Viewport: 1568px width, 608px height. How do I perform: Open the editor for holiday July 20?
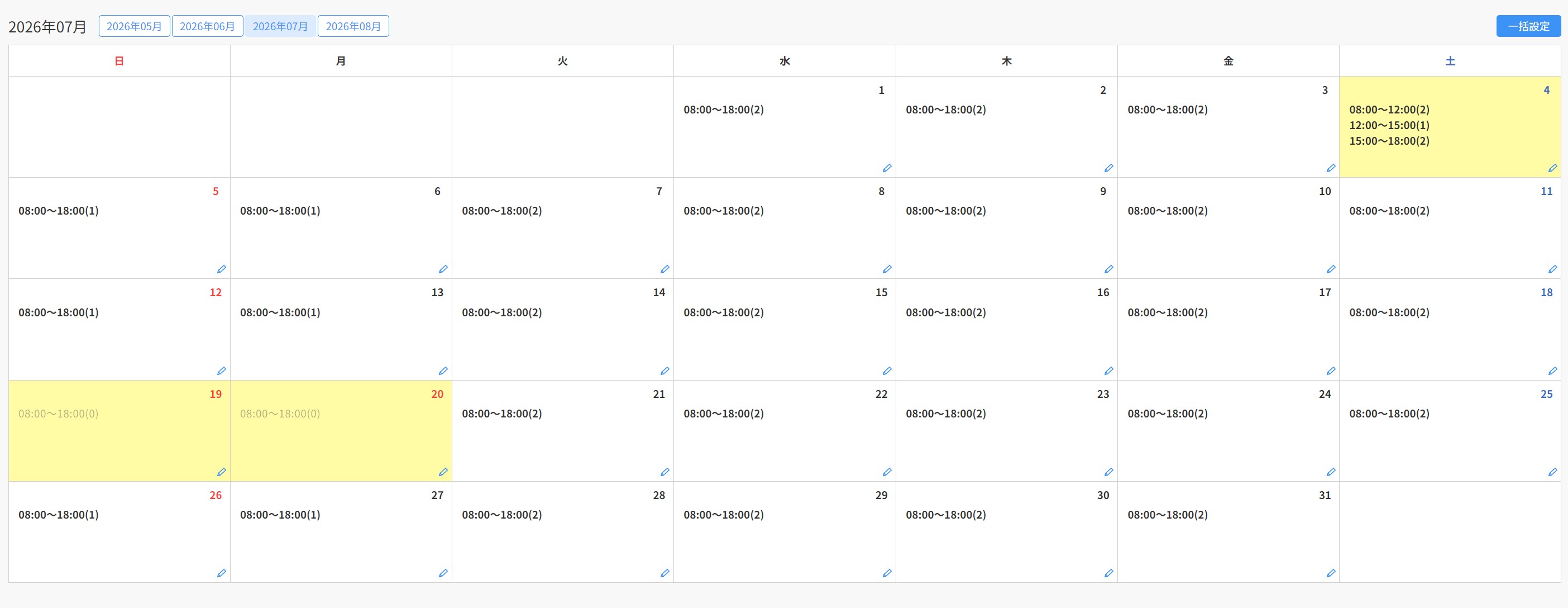[443, 472]
